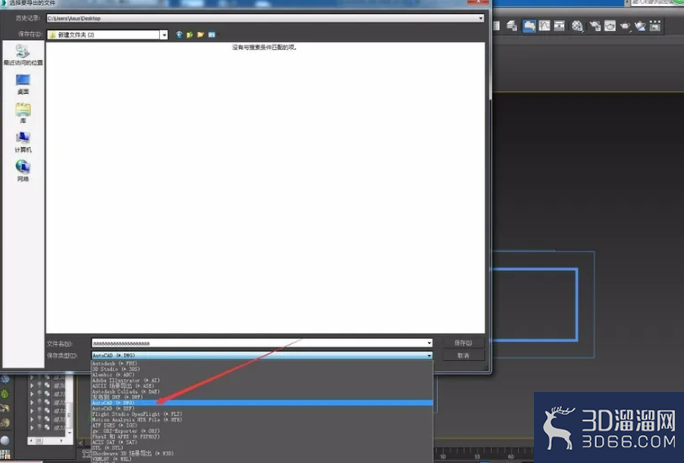Create a new folder with the folder icon
Viewport: 684px width, 463px height.
click(x=201, y=34)
